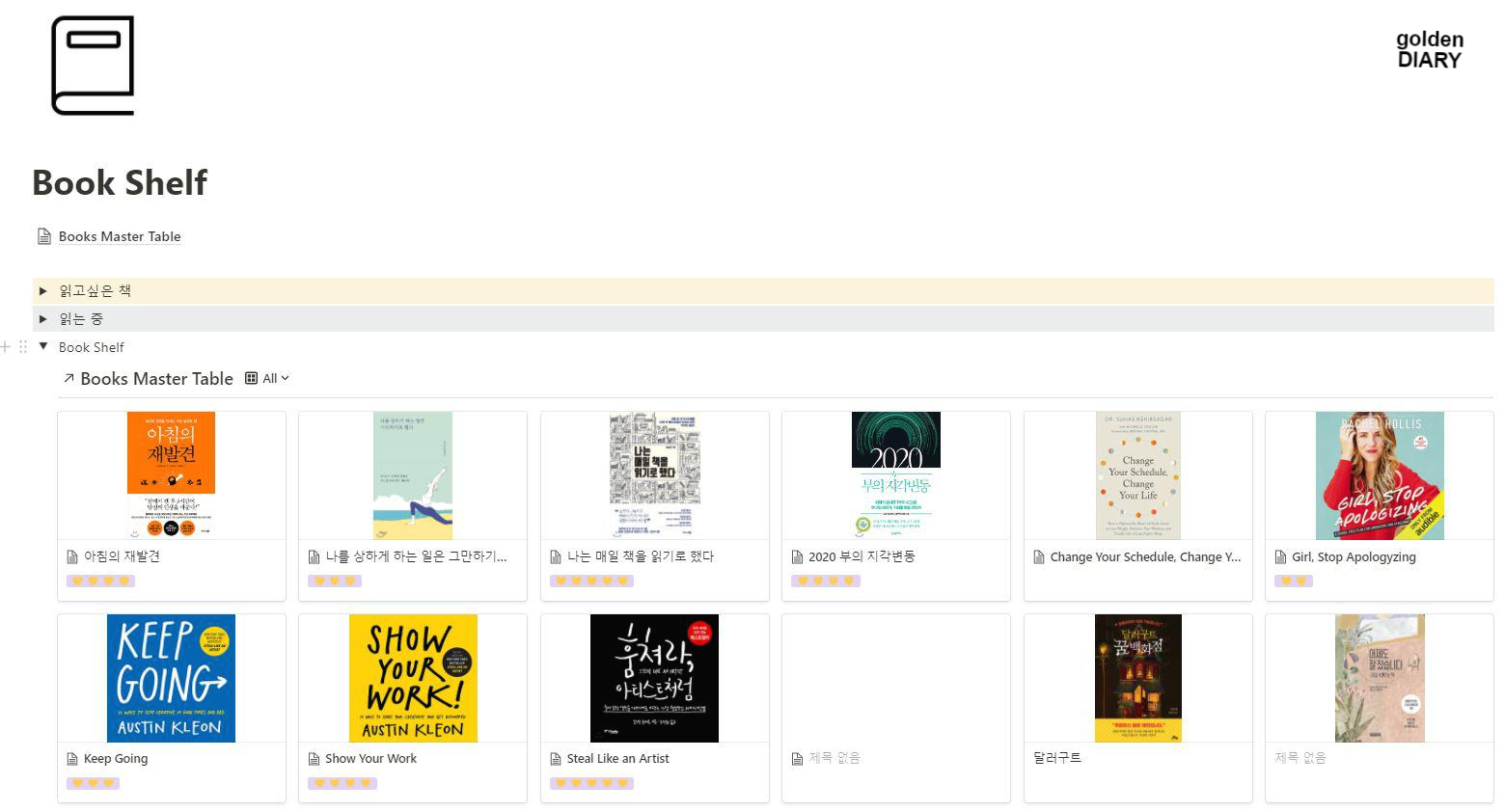The height and width of the screenshot is (812, 1505).
Task: Open the Show Your Work cover
Action: coord(413,678)
